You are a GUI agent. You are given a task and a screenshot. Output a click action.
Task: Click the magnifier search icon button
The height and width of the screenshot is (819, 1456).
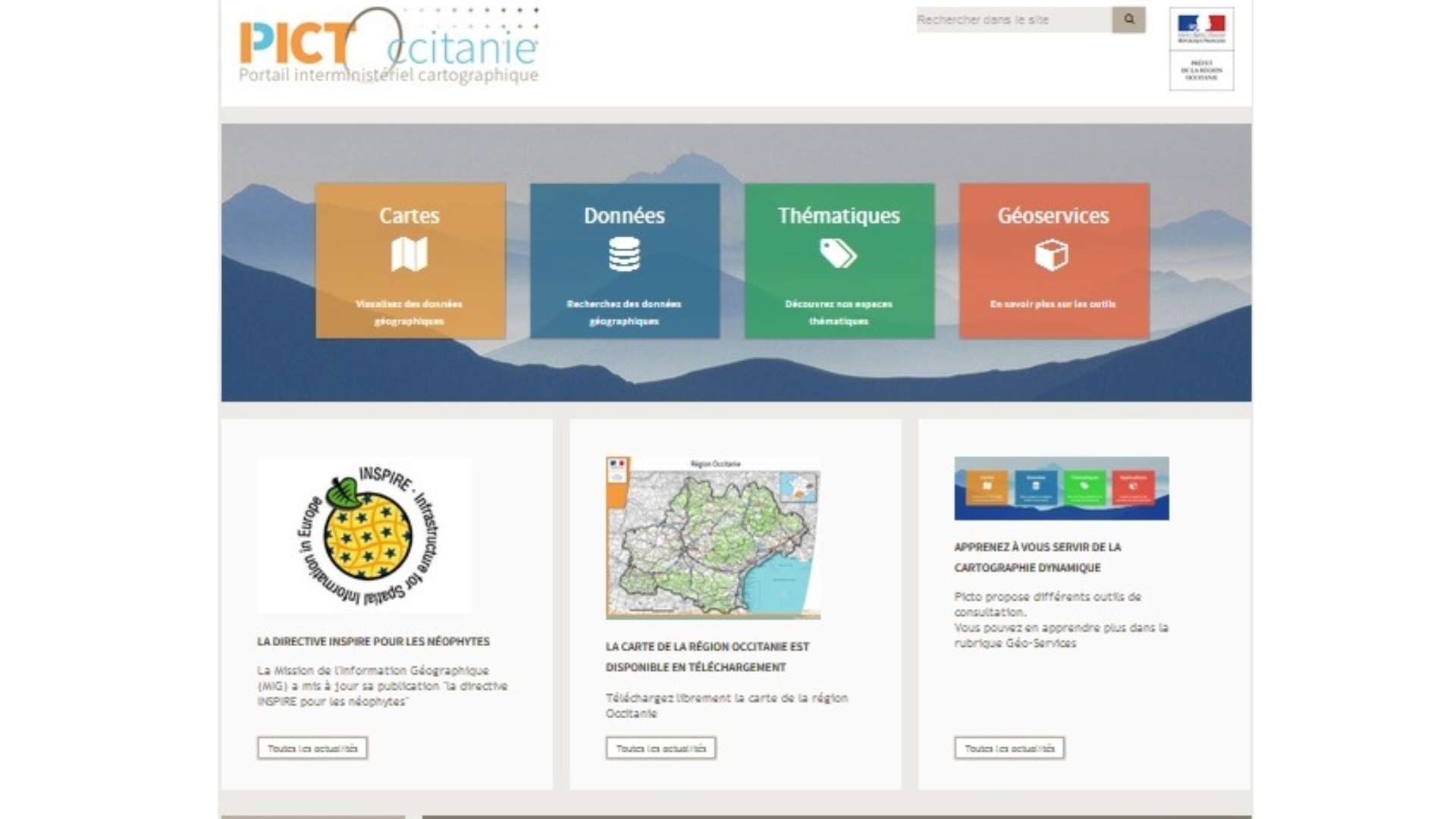[x=1128, y=20]
